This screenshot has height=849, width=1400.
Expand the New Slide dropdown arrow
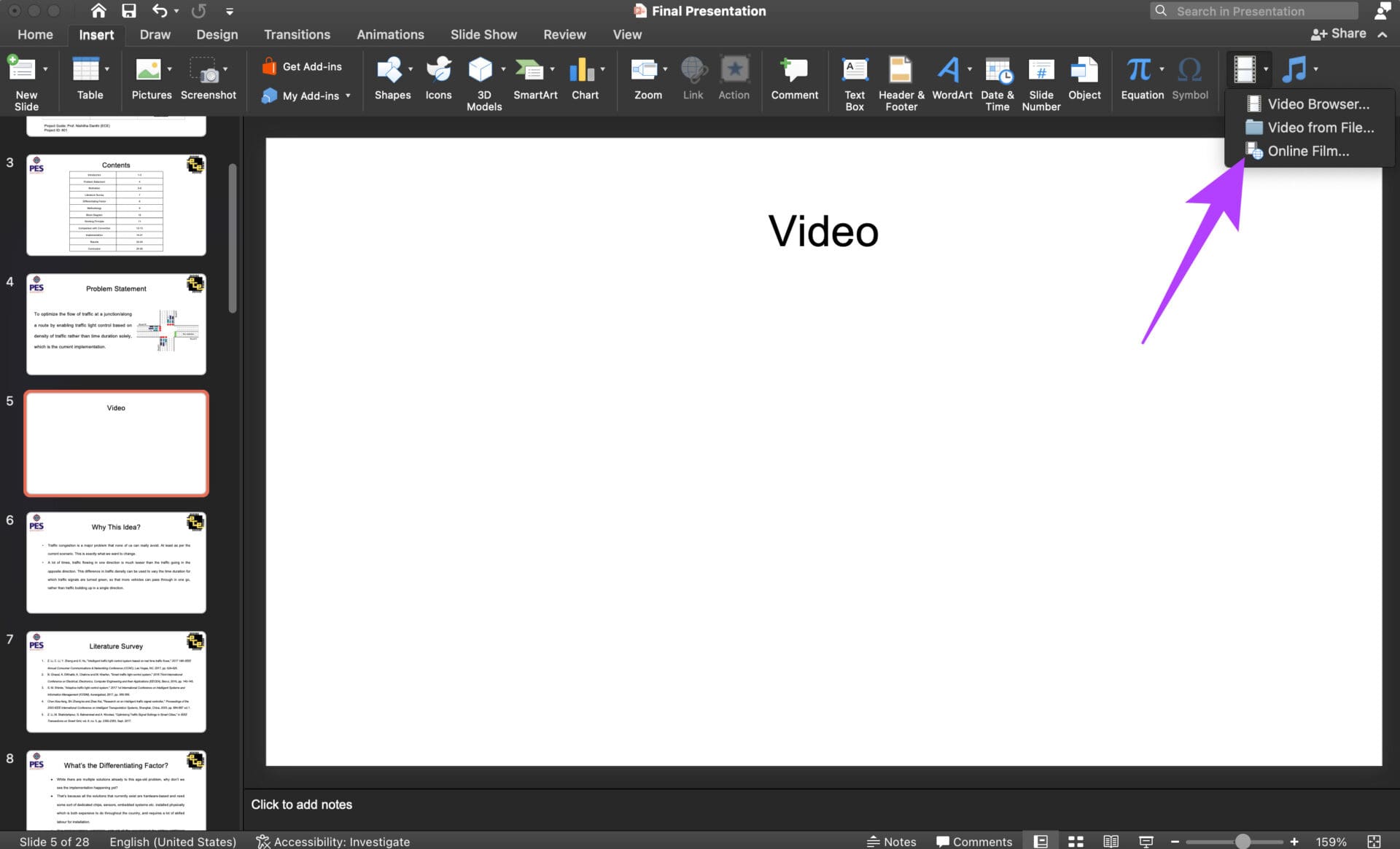pyautogui.click(x=45, y=69)
